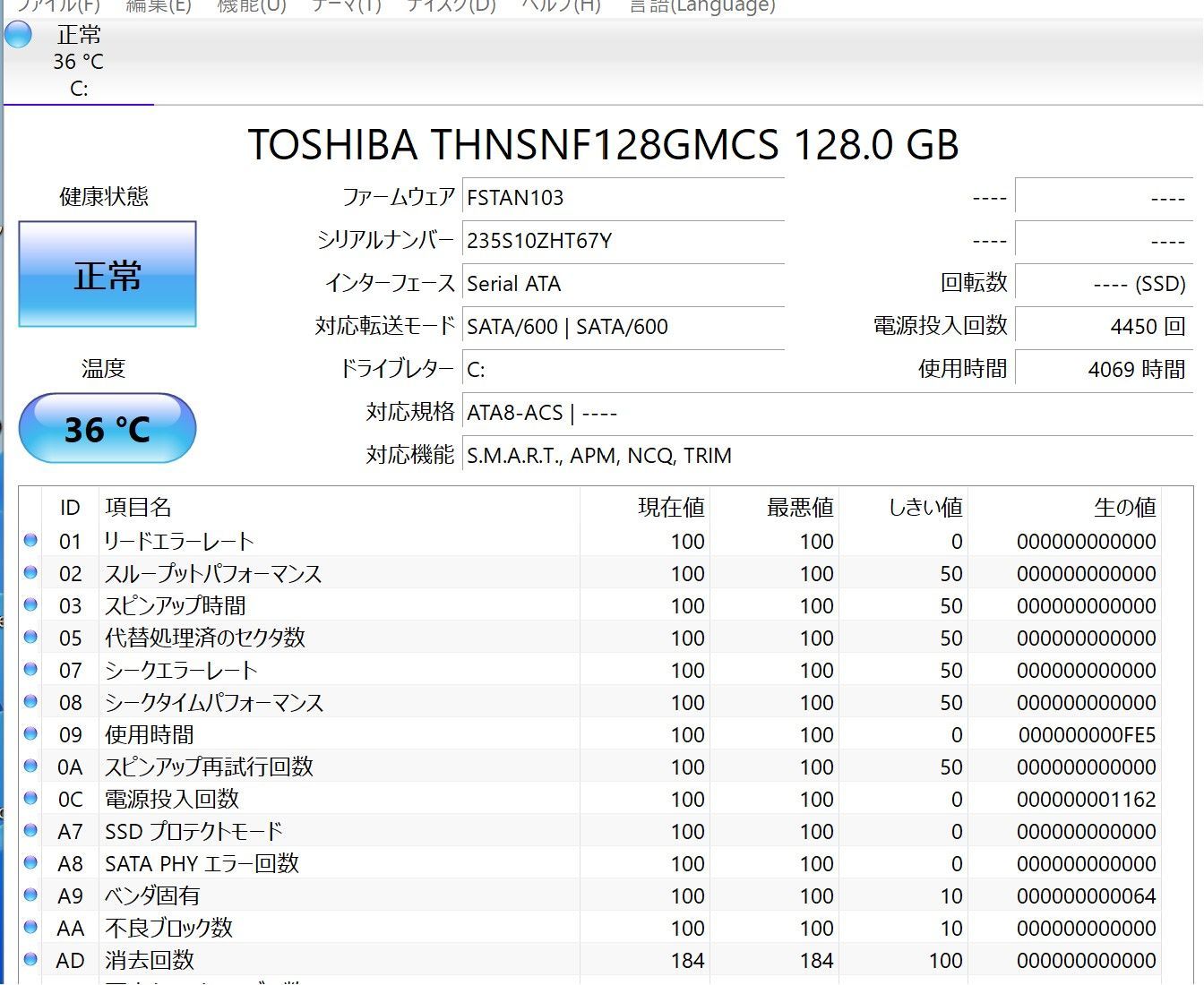Click the rotation rate value ---- (SSD)
This screenshot has height=985, width=1204.
click(1104, 284)
